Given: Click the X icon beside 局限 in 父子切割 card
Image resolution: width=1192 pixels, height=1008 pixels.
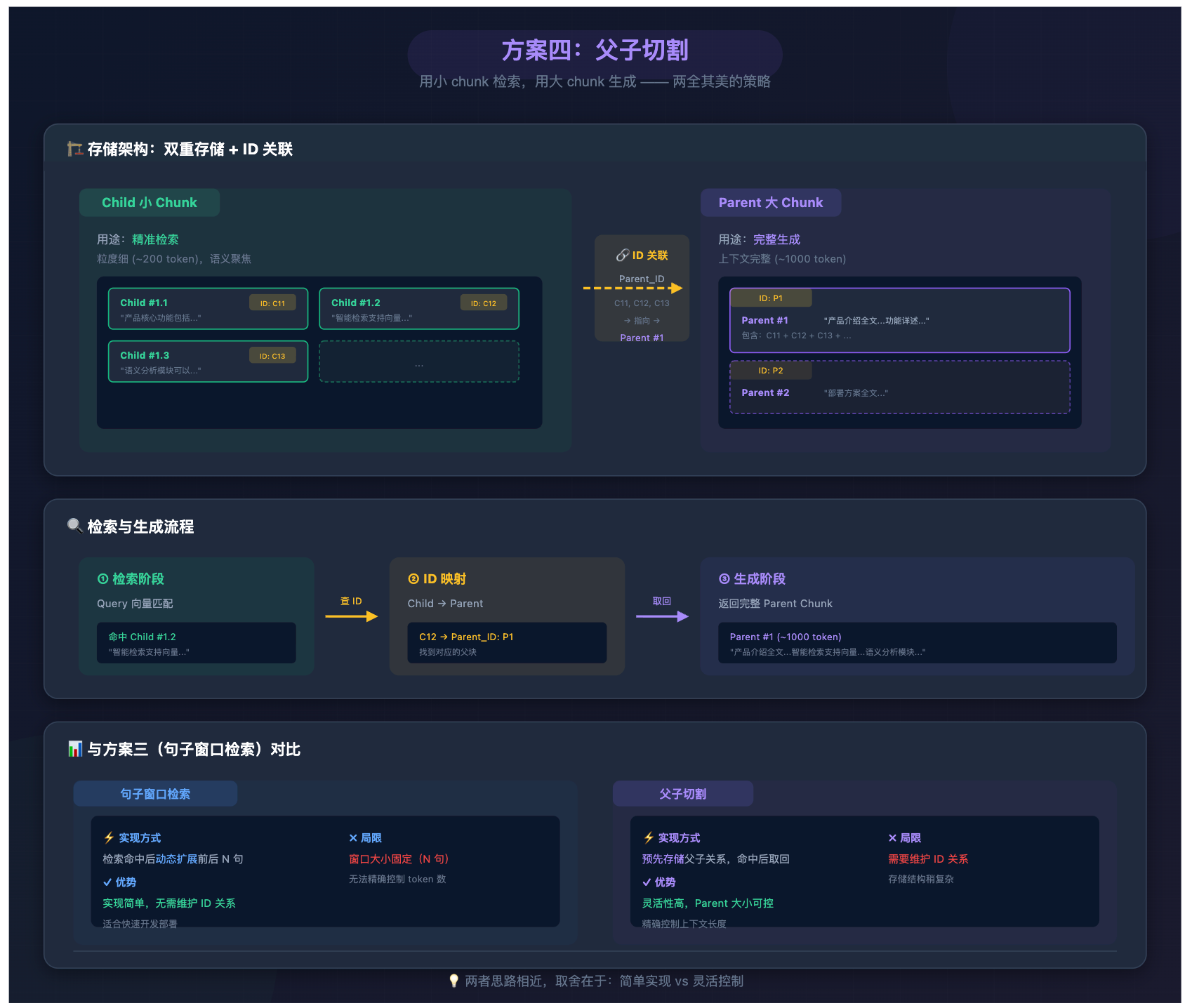Looking at the screenshot, I should [892, 837].
